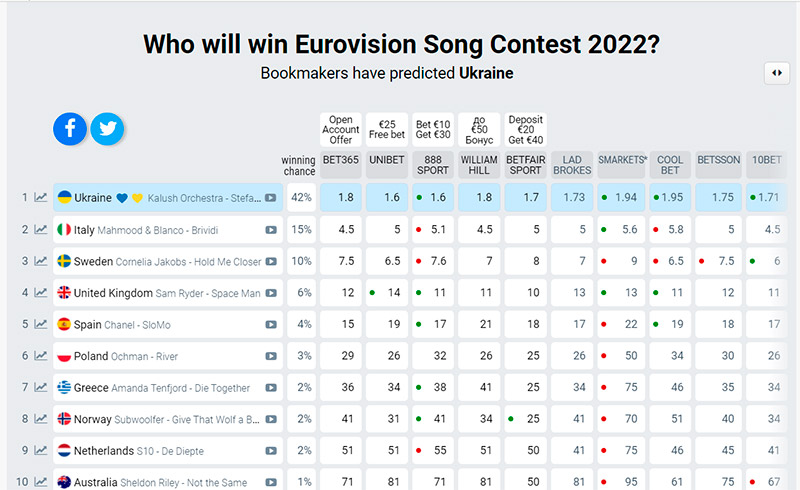Open Sweden odds trend chart icon
Screen dimensions: 800x490
pyautogui.click(x=41, y=262)
